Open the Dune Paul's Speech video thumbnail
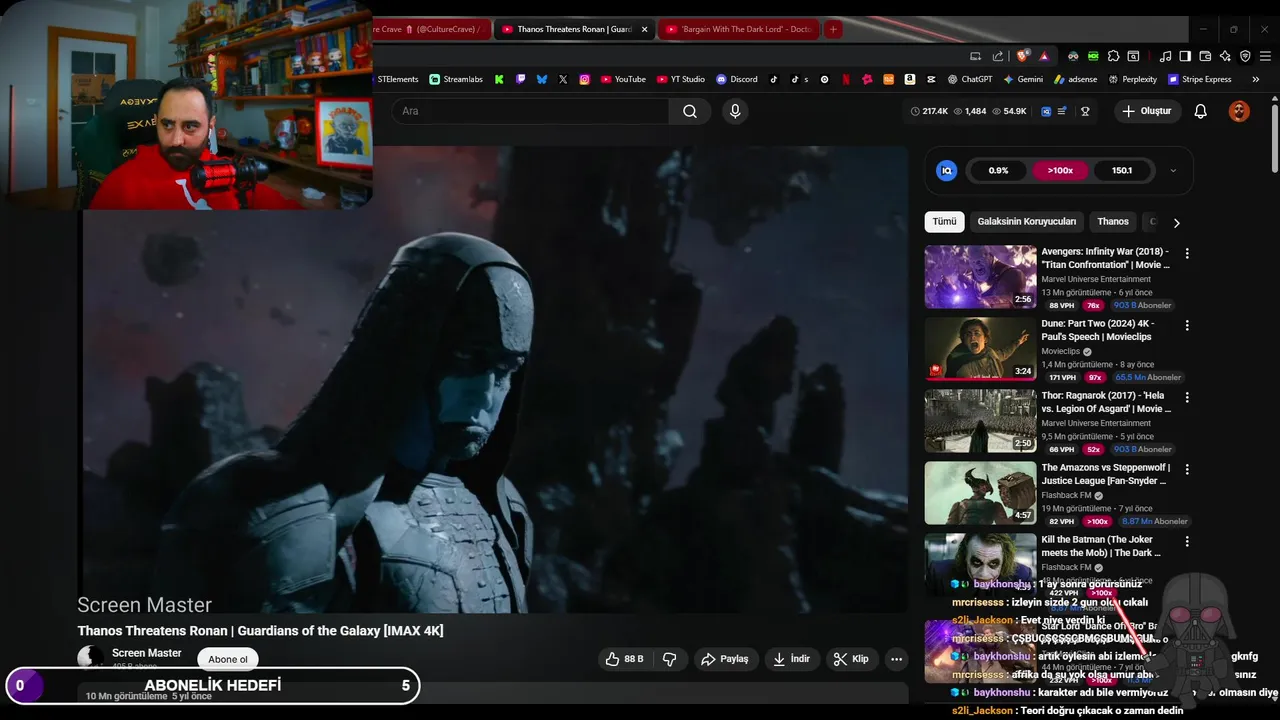The height and width of the screenshot is (720, 1280). [x=980, y=349]
